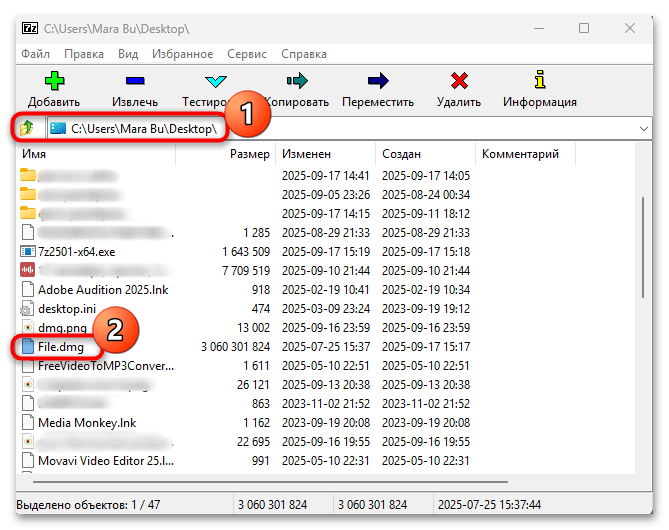
Task: Click folder icon dated 2025-09-17 14:41
Action: point(28,175)
